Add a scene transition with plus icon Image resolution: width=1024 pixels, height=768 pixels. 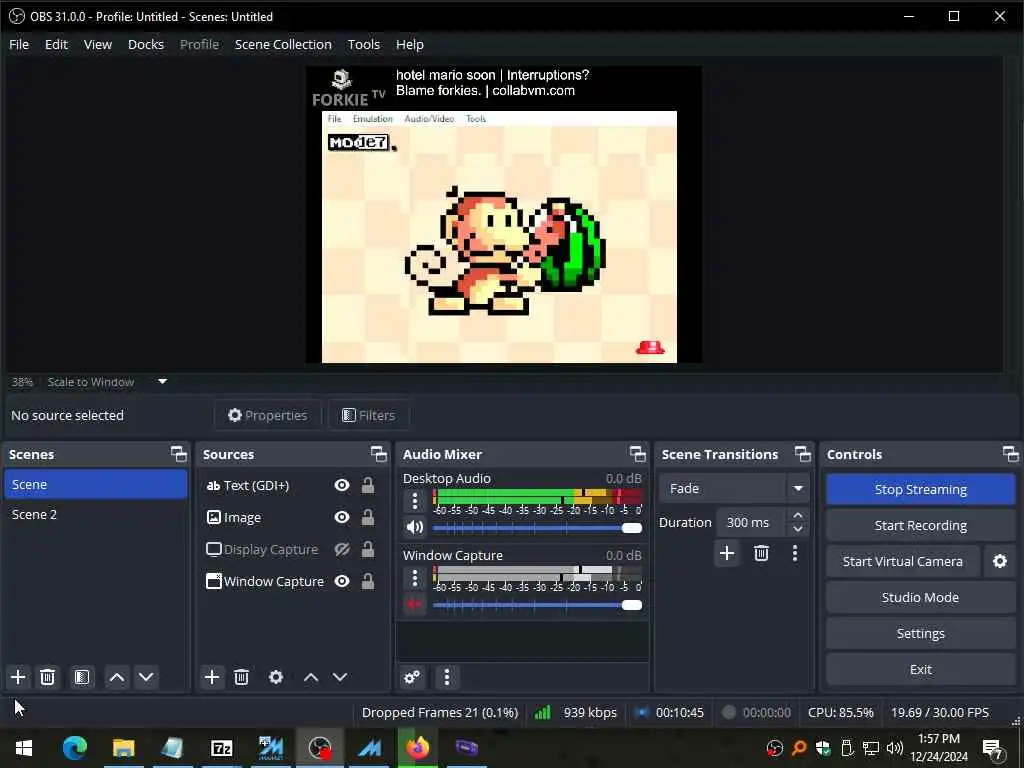coord(727,554)
